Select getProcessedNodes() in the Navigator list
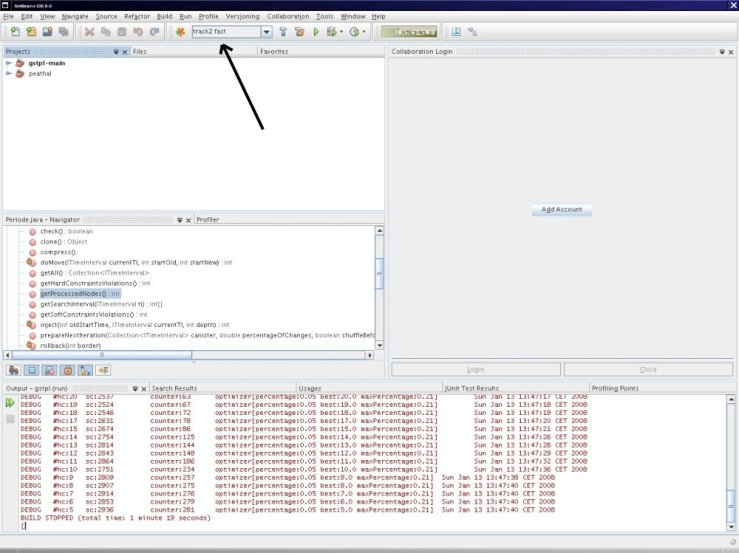739x553 pixels. point(80,294)
